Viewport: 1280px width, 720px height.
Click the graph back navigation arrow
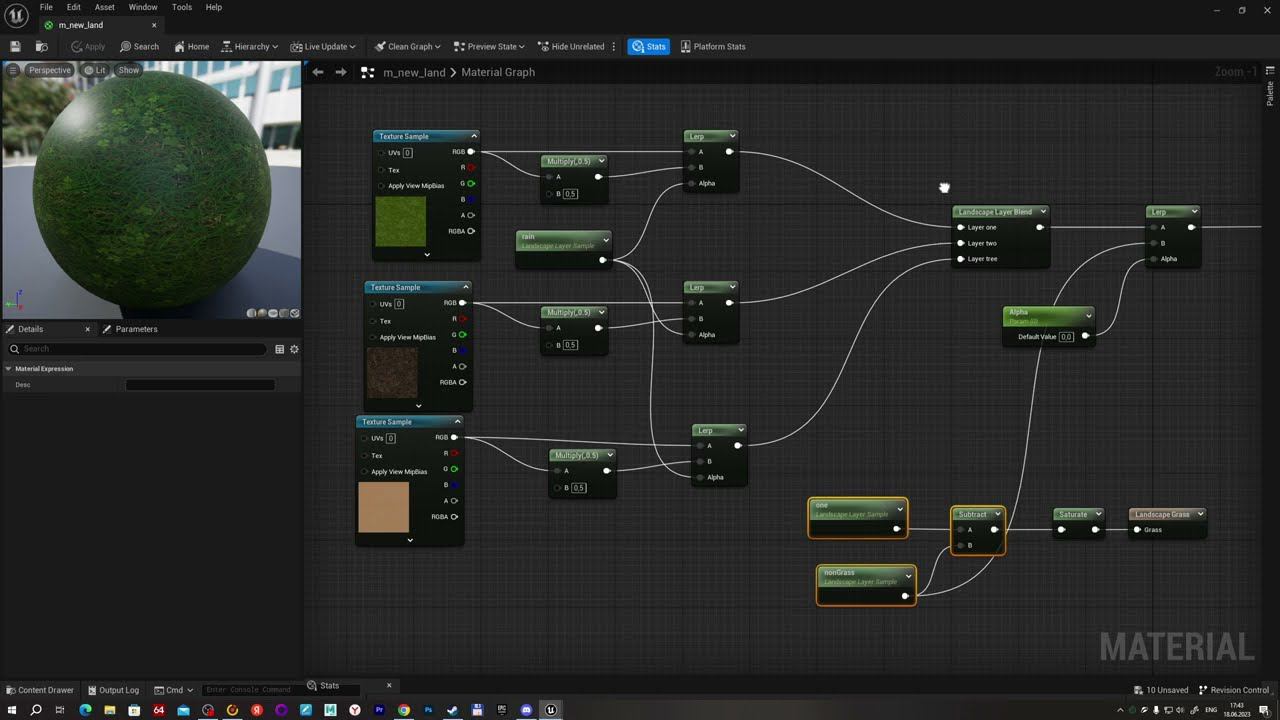pyautogui.click(x=318, y=72)
